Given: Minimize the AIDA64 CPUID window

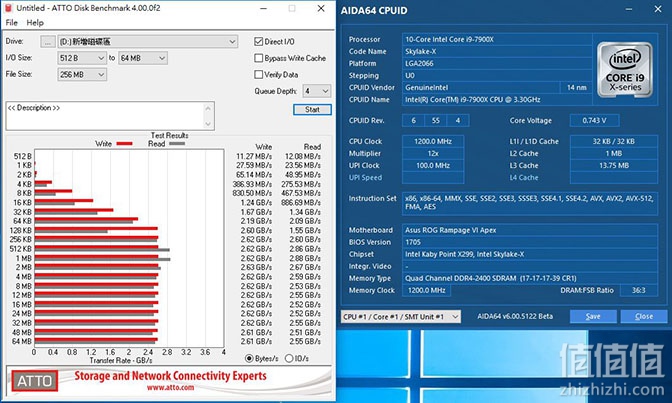Looking at the screenshot, I should coord(629,9).
